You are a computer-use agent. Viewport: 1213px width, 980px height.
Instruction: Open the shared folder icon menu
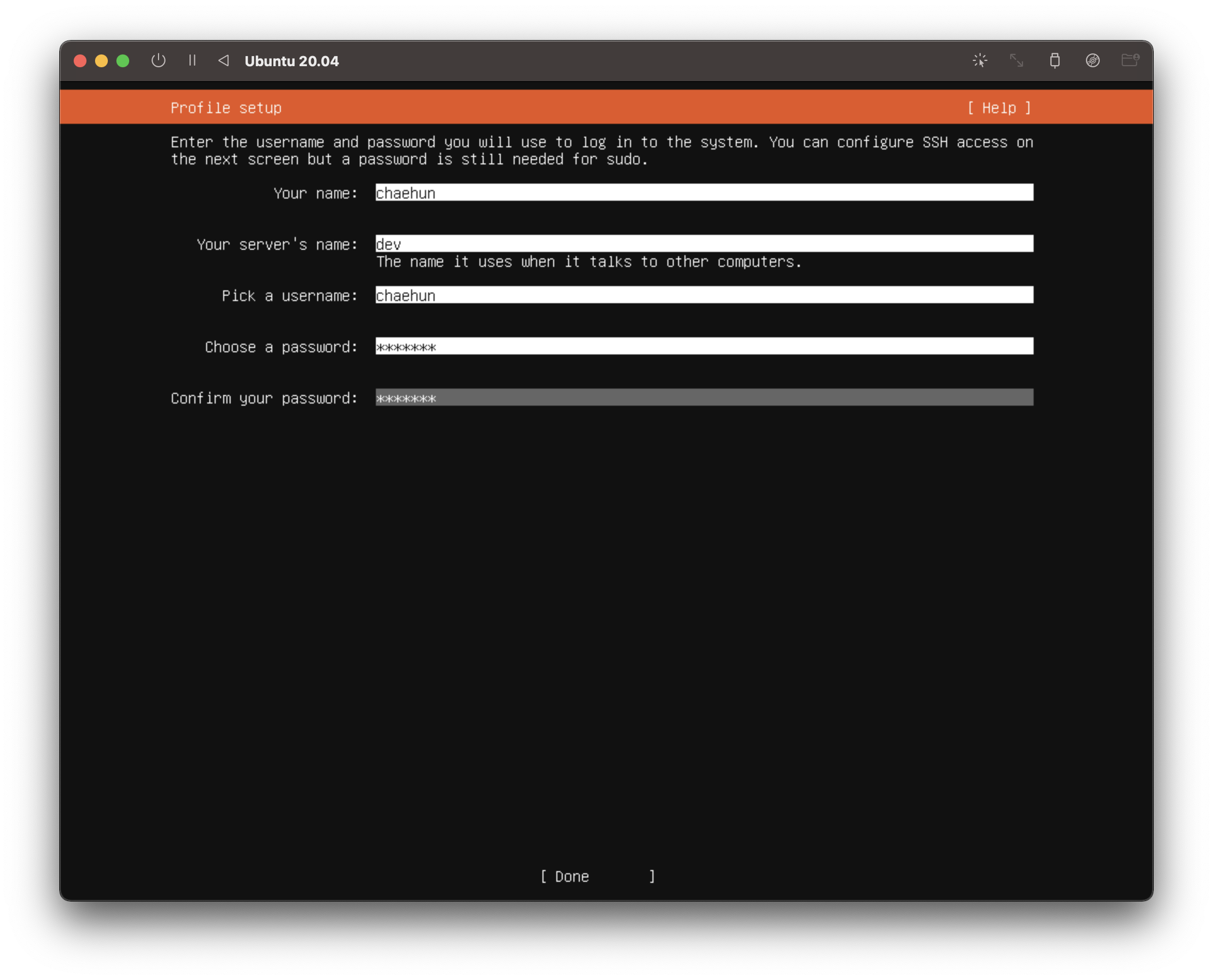(x=1129, y=60)
